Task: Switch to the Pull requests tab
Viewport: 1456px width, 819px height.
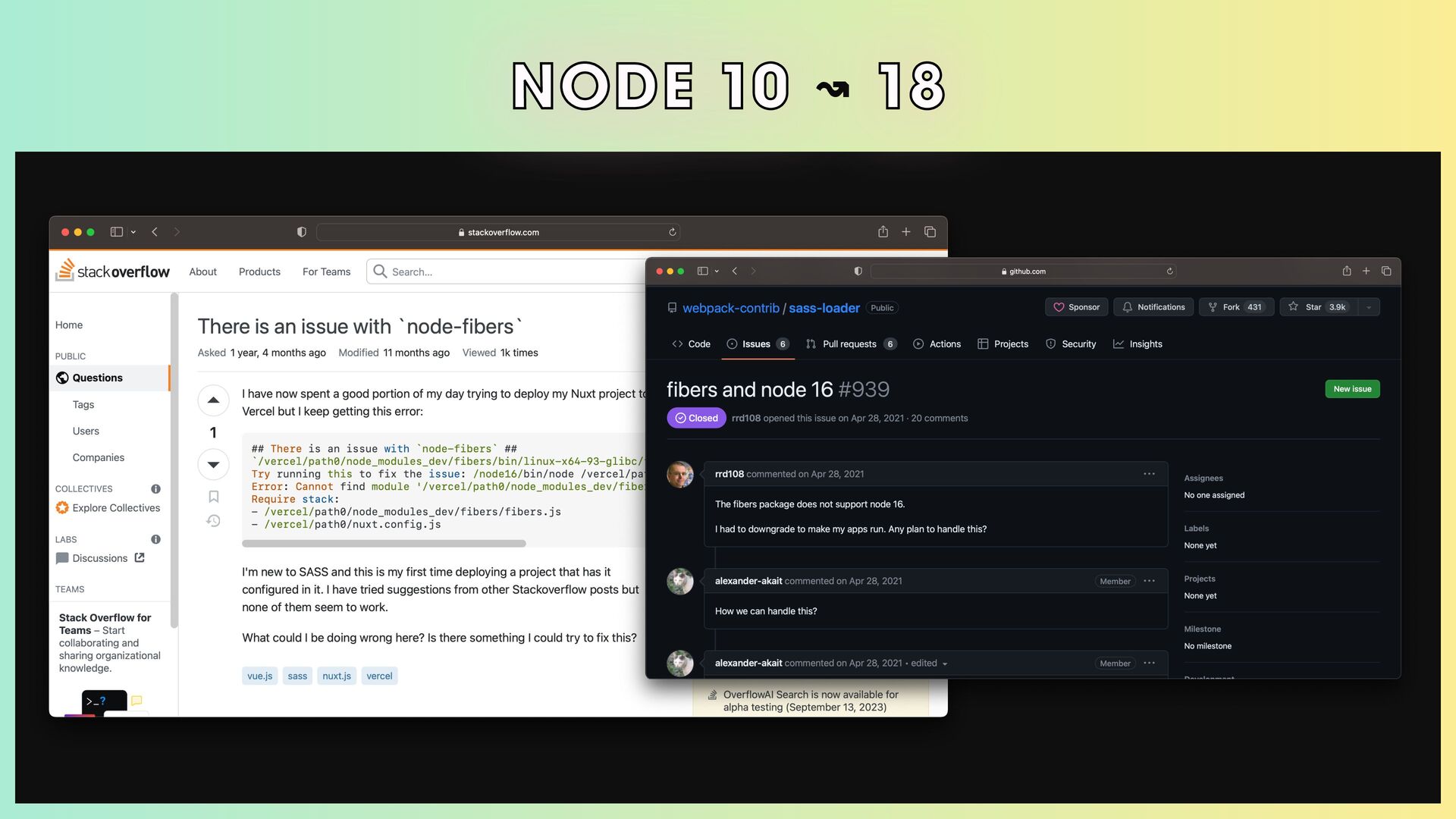Action: [850, 344]
